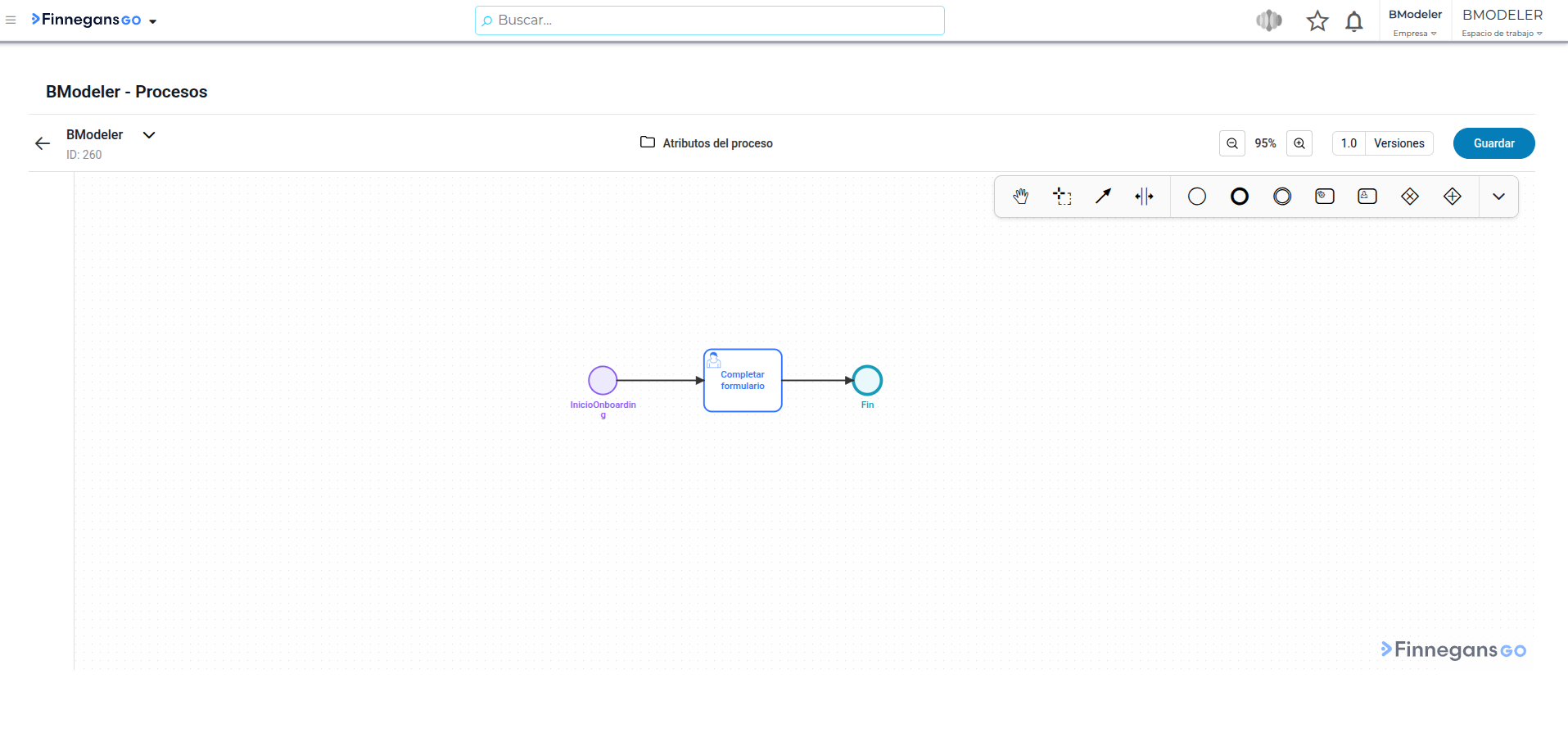Image resolution: width=1568 pixels, height=742 pixels.
Task: Click the Buscar search field
Action: point(709,20)
